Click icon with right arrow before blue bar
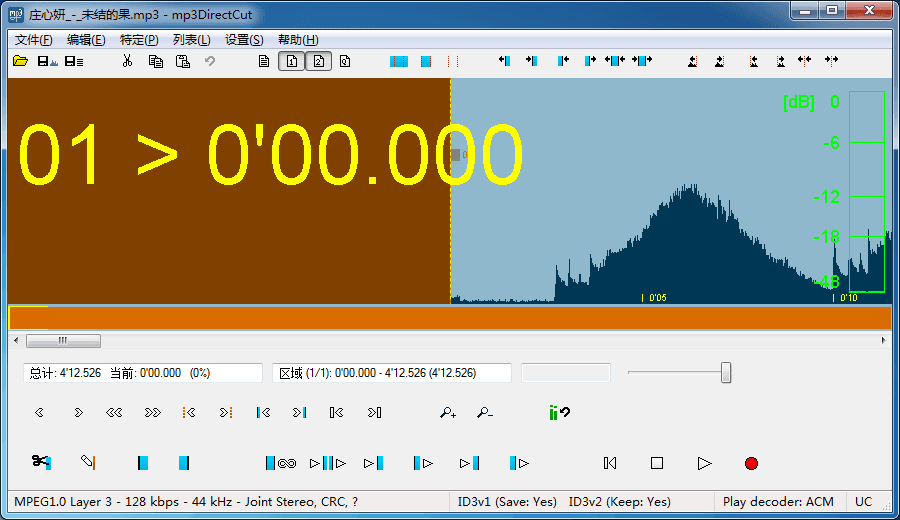 point(532,60)
